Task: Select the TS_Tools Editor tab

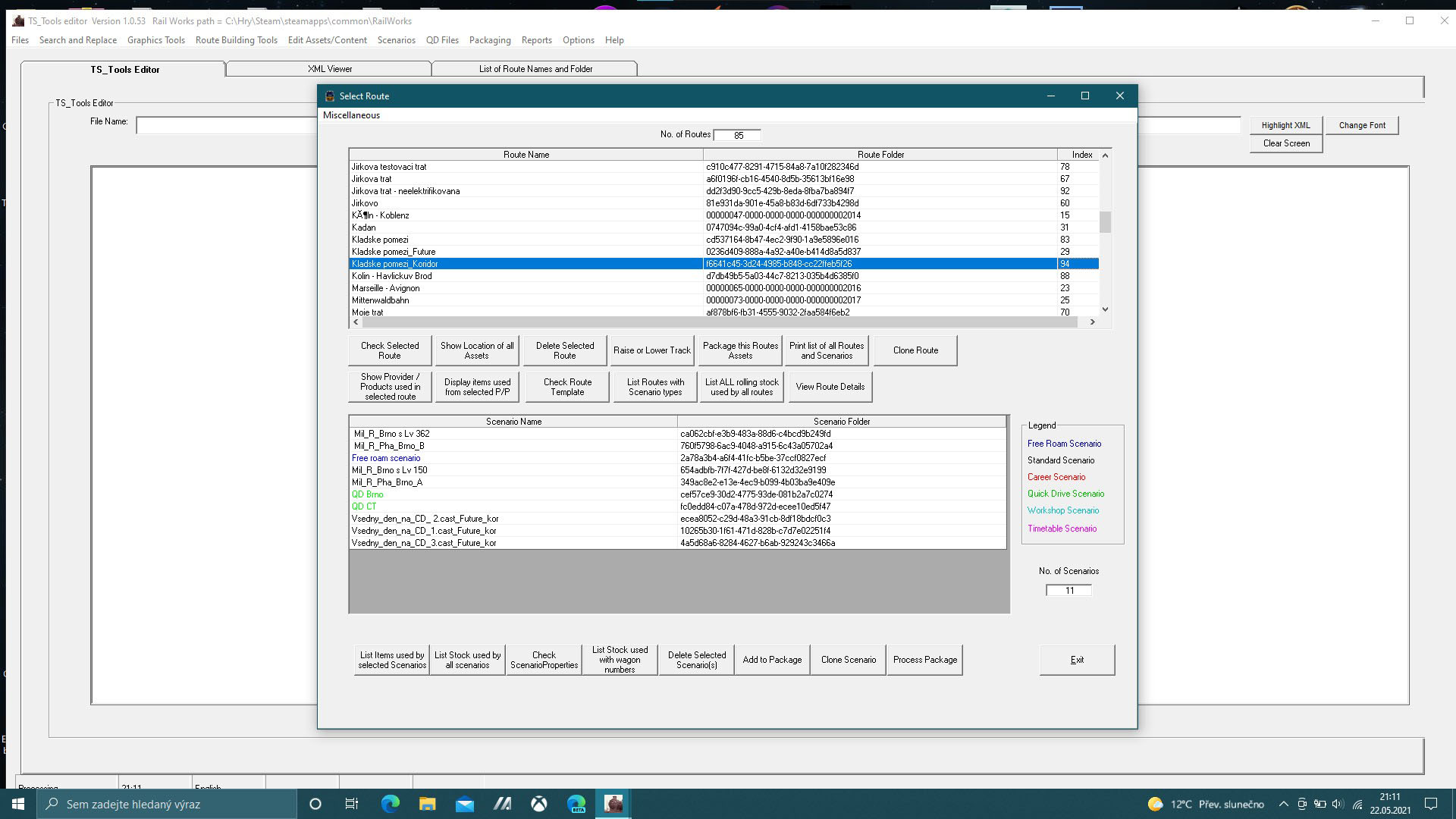Action: click(124, 69)
